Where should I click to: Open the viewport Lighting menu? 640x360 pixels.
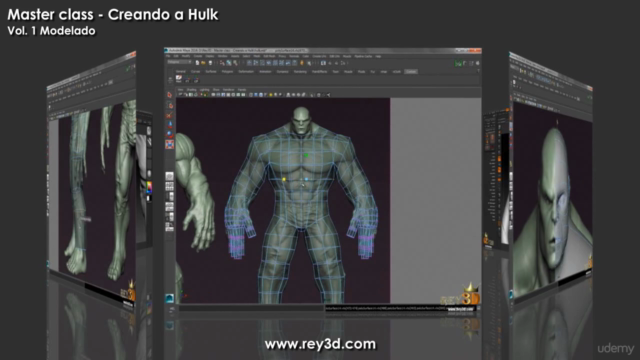pos(204,90)
